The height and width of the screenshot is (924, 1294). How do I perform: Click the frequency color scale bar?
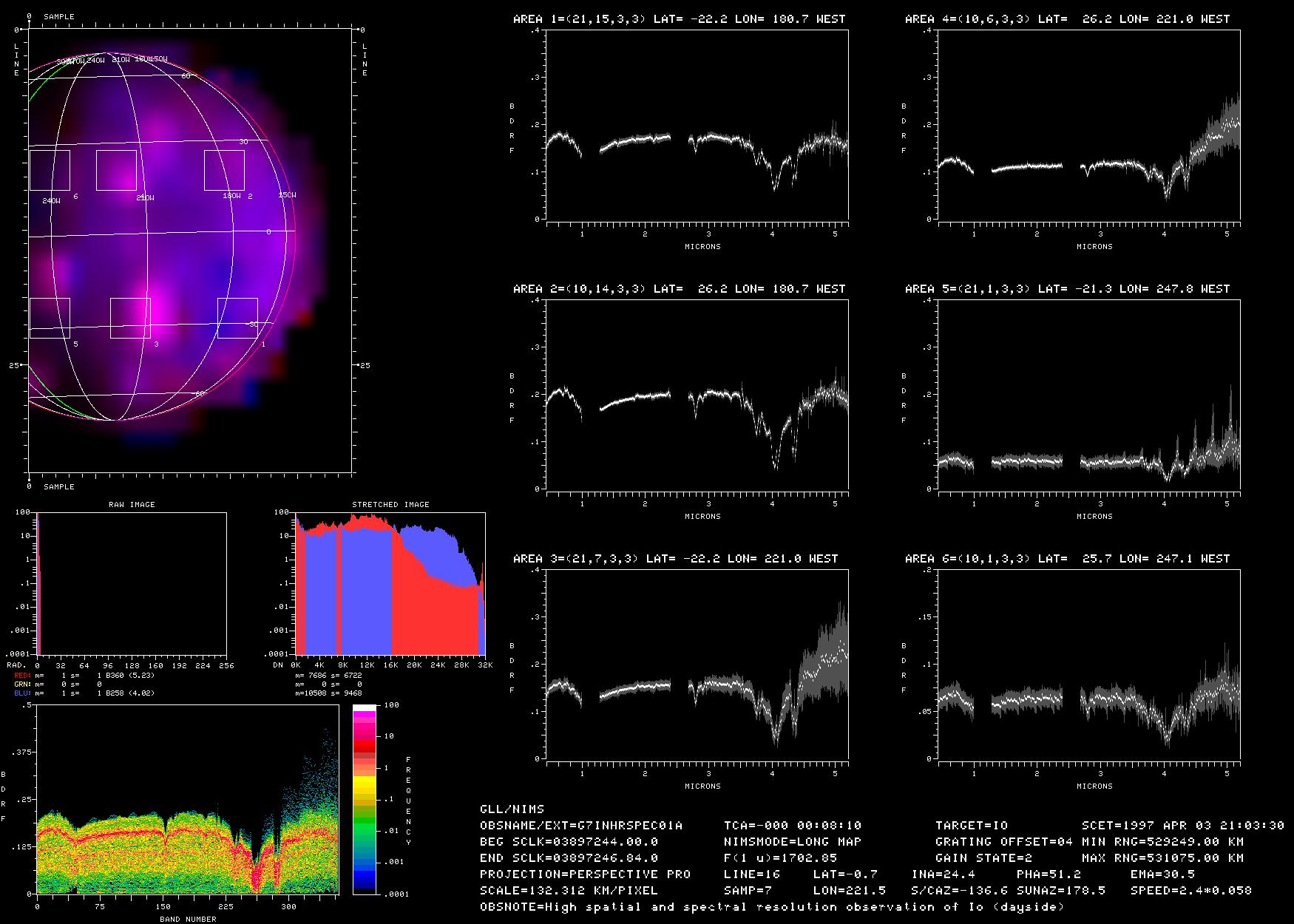pos(365,799)
